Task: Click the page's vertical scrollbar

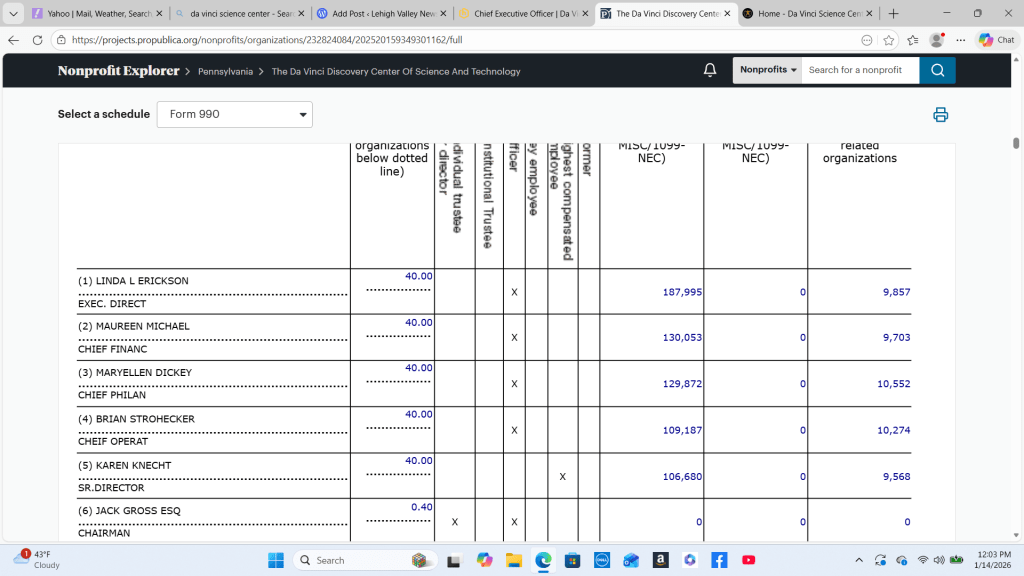Action: 1016,300
